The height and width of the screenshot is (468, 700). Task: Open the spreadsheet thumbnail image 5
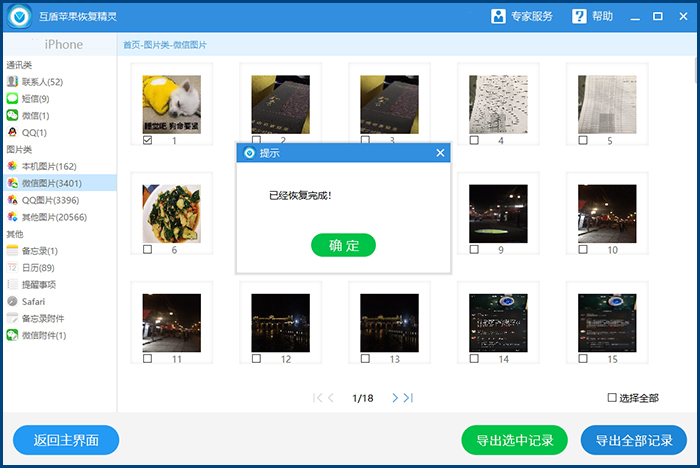point(607,104)
